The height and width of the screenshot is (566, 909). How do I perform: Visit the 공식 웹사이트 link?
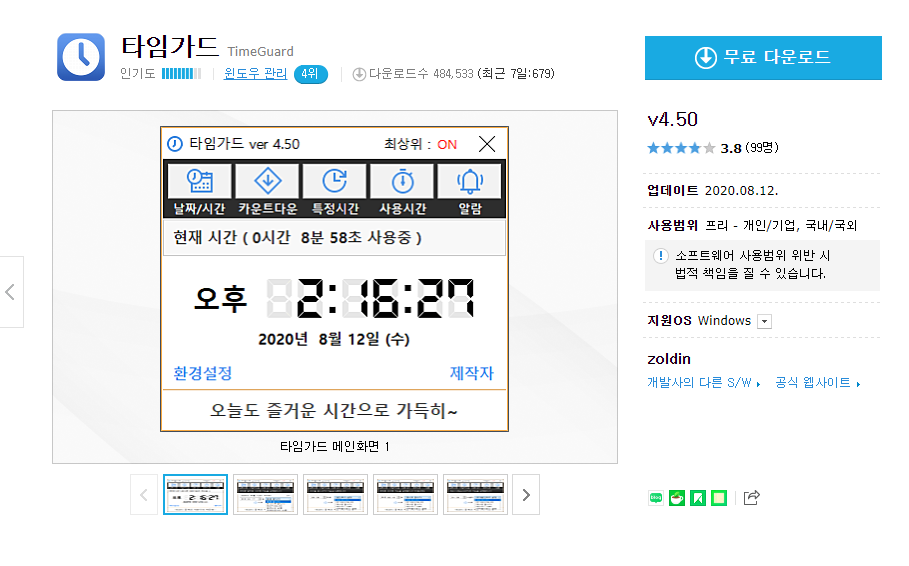817,383
